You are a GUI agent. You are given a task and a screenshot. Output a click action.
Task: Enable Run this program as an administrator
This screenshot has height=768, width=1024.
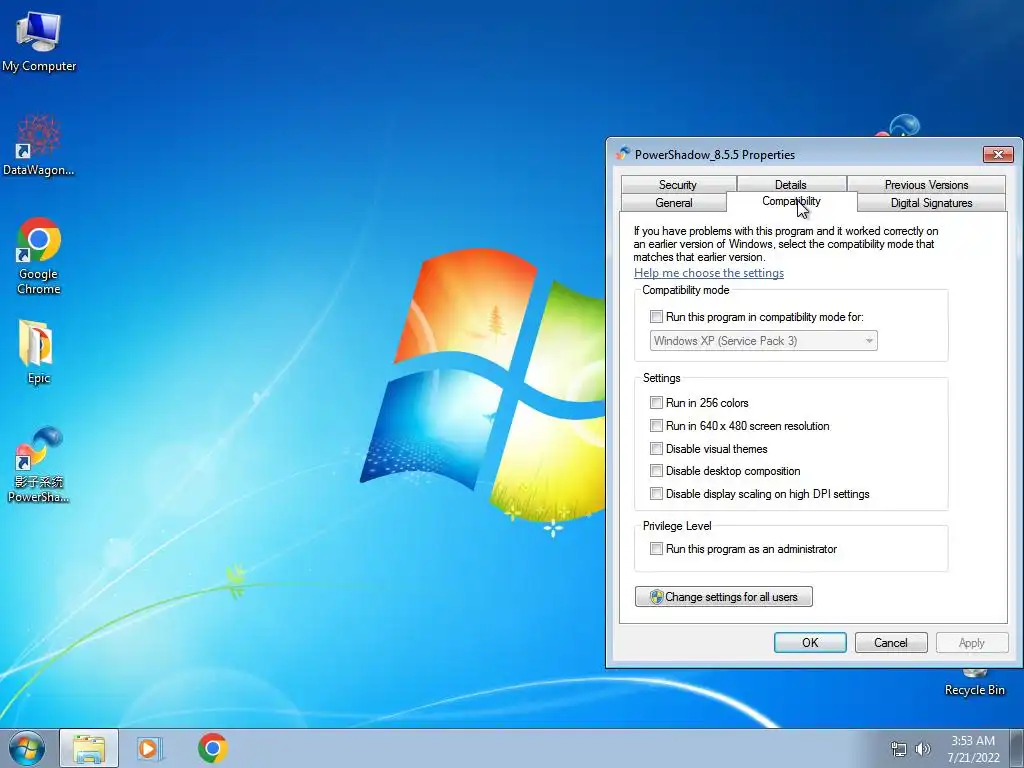click(x=656, y=549)
